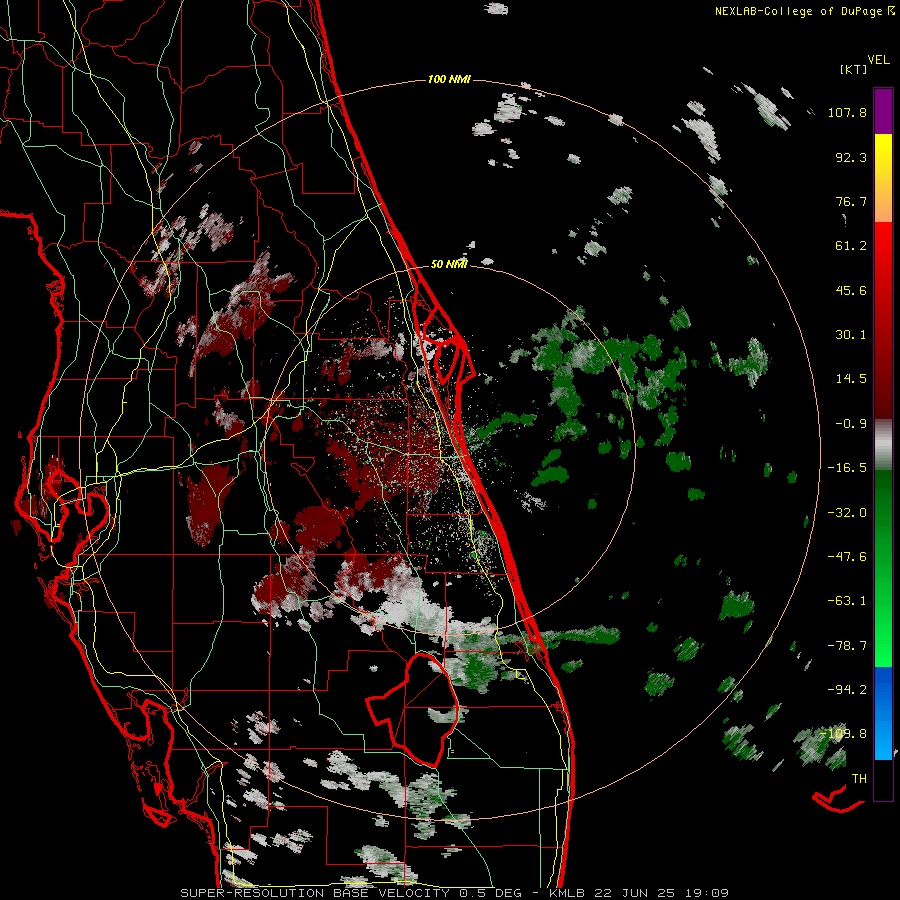Click the [KT] units label
900x900 pixels.
tap(854, 69)
